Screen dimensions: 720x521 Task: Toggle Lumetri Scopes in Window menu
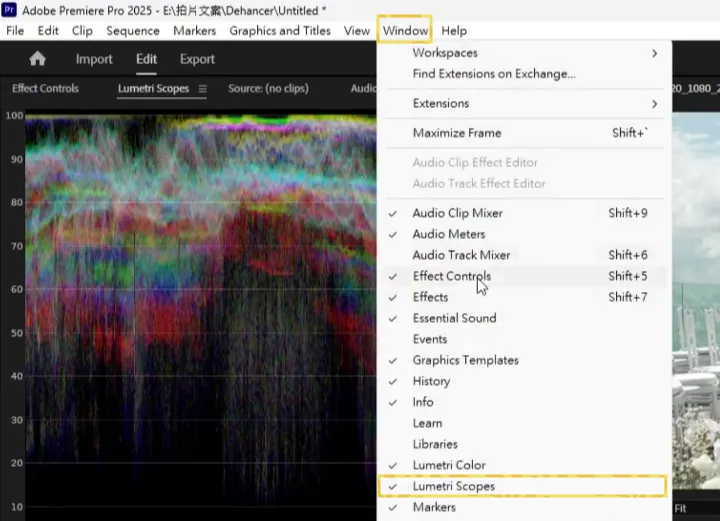(x=453, y=487)
